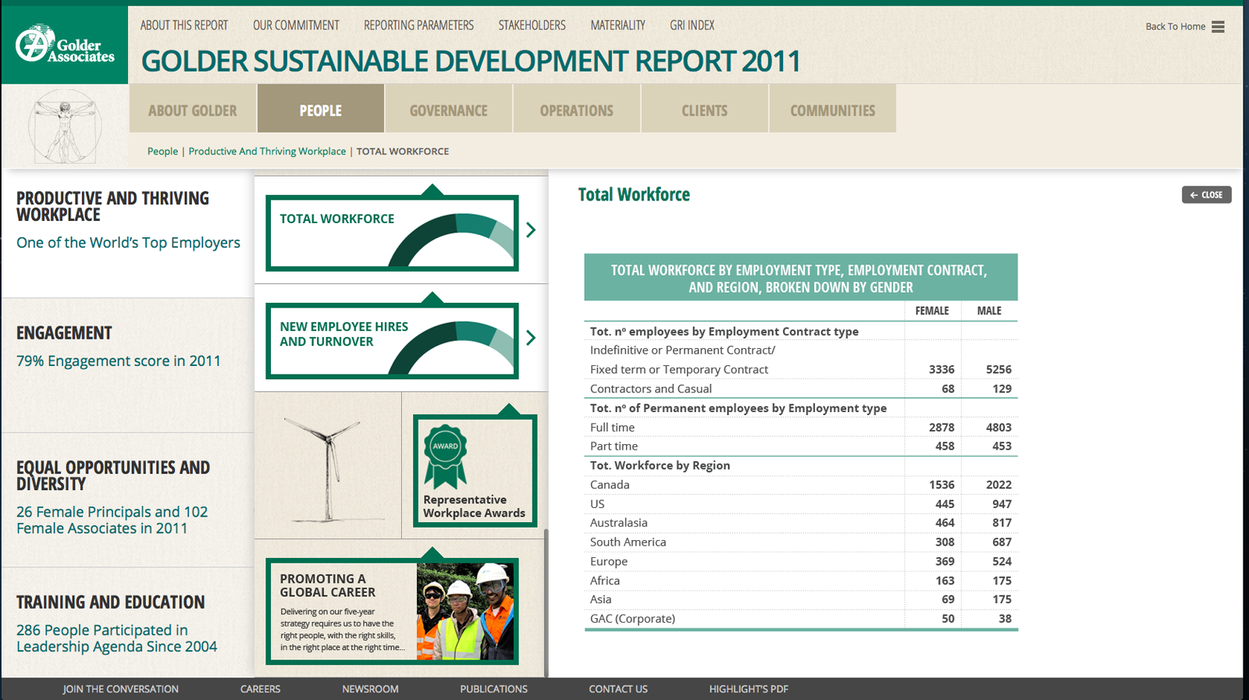This screenshot has height=700, width=1249.
Task: Close the Total Workforce panel
Action: (x=1206, y=195)
